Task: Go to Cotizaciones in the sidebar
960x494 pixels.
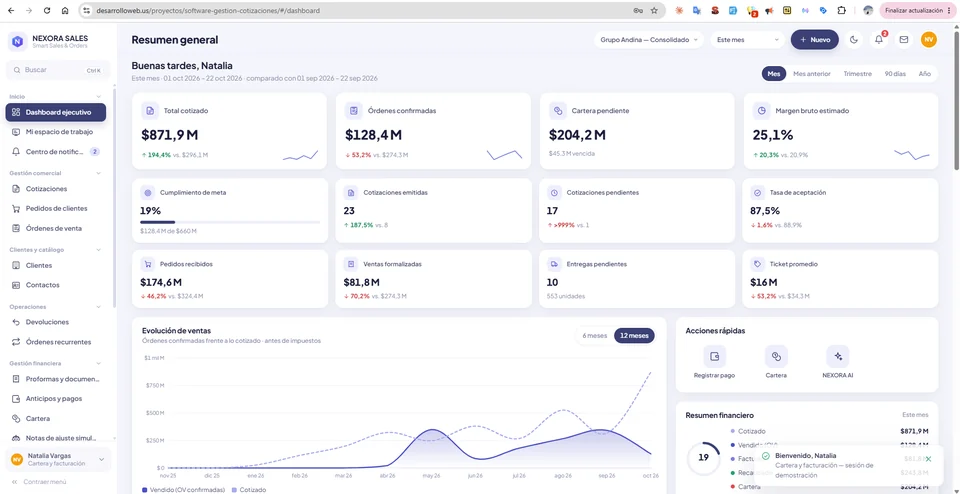Action: [x=56, y=189]
